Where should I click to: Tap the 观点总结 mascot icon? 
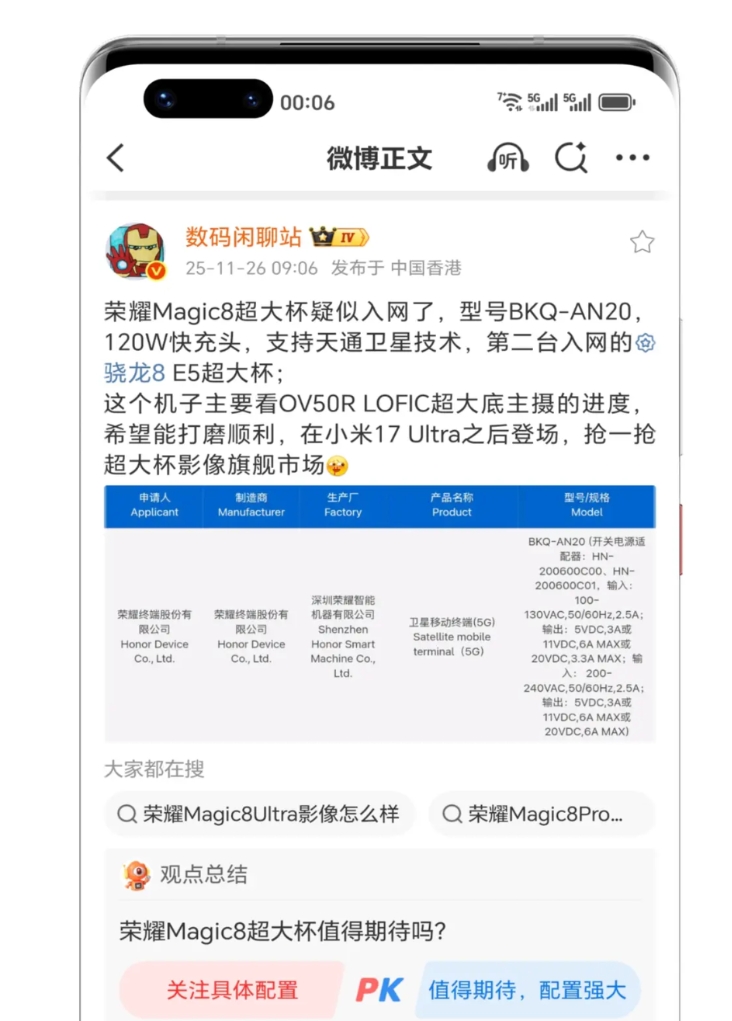[136, 874]
